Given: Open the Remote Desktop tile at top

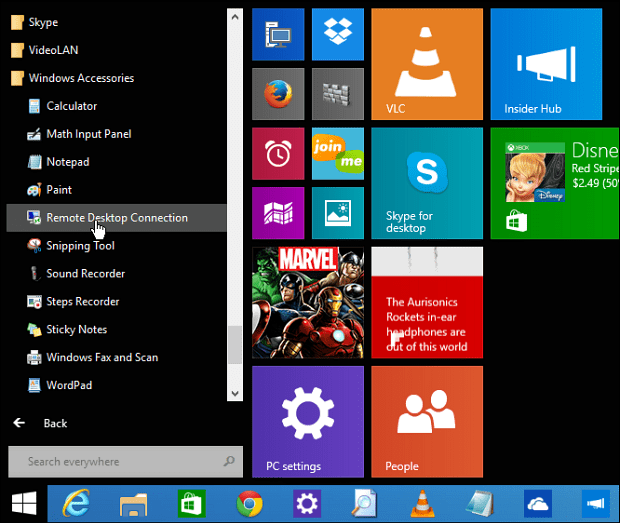Looking at the screenshot, I should tap(278, 34).
